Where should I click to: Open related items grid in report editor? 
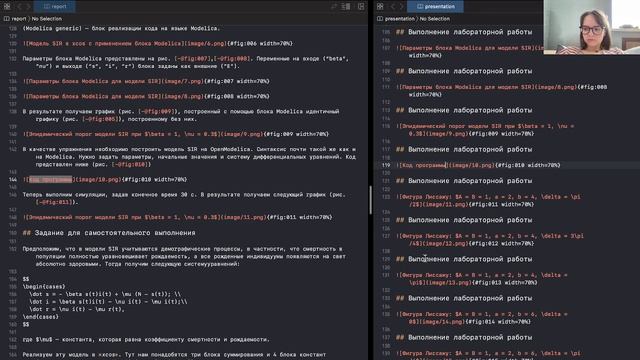7,6
